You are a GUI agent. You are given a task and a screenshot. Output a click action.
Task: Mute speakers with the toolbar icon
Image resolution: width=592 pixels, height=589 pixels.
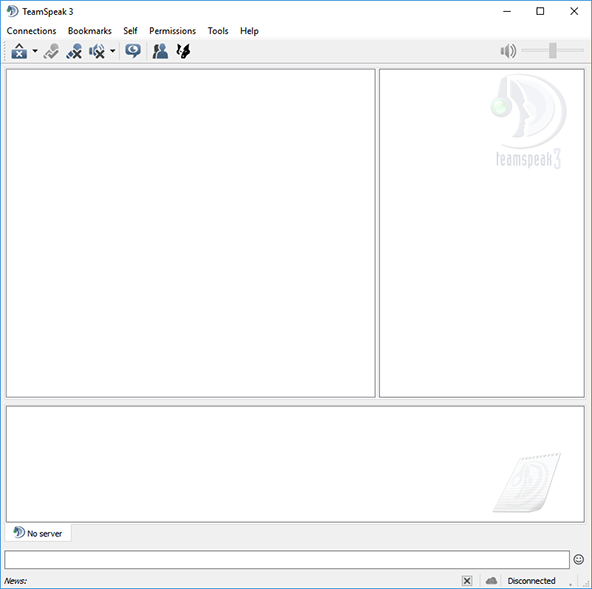tap(97, 51)
